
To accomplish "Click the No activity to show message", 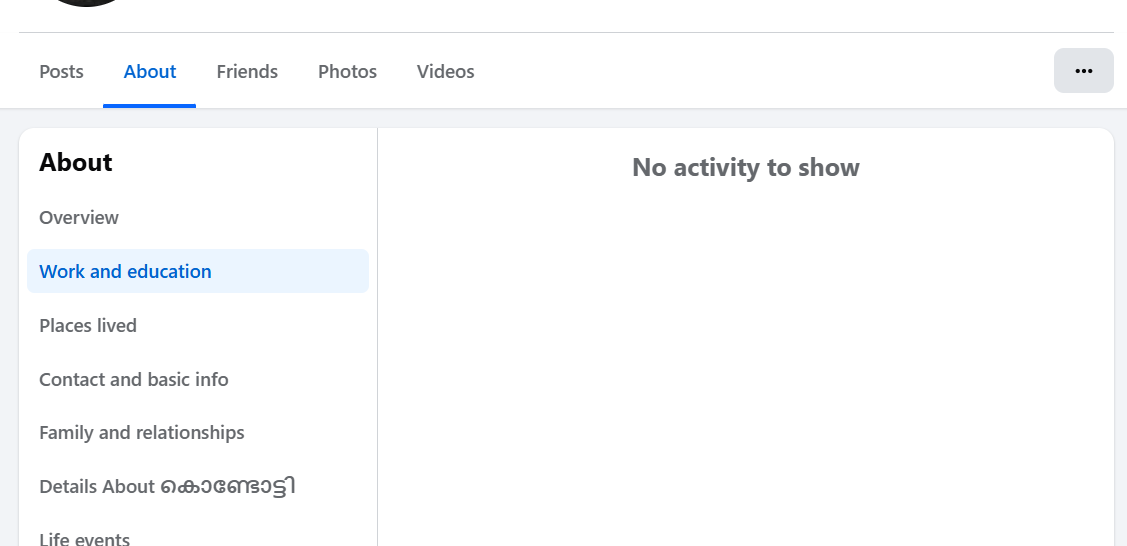I will 745,168.
